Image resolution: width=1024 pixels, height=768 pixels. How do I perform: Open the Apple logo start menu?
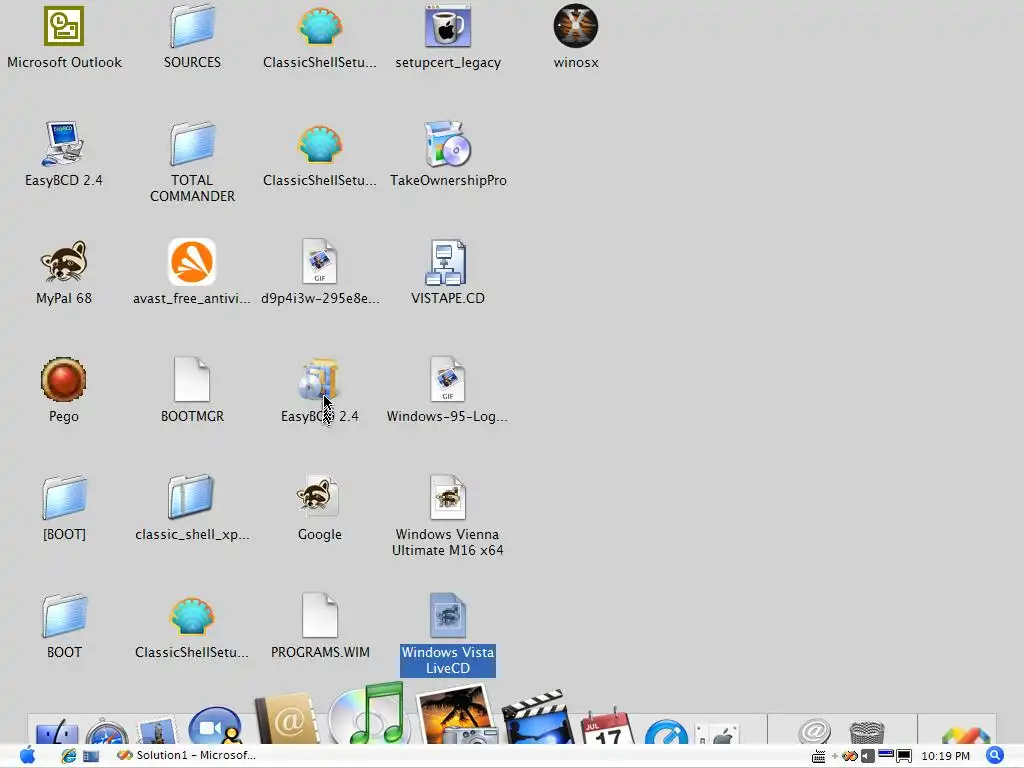[27, 756]
